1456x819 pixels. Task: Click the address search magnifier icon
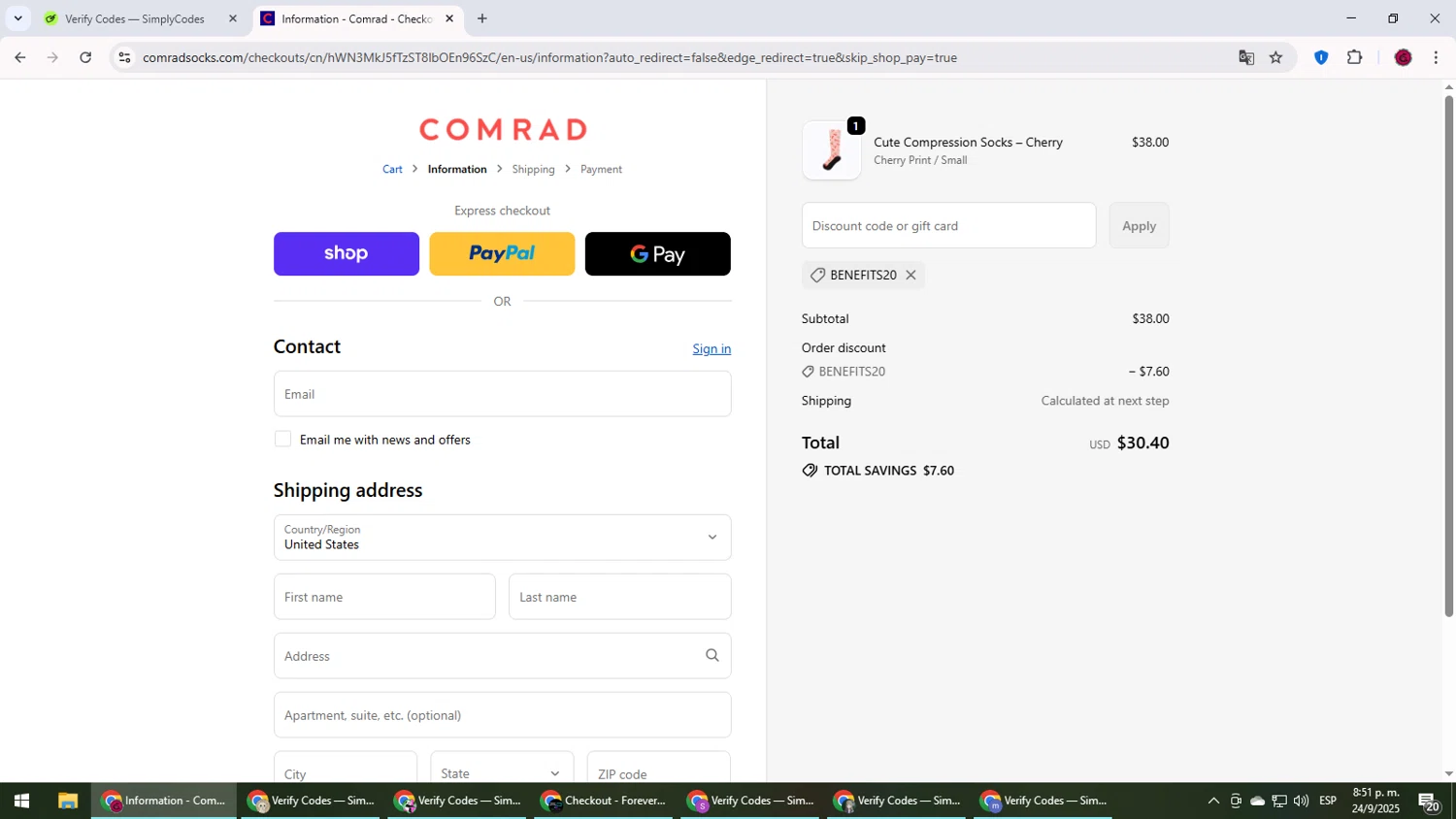(712, 656)
